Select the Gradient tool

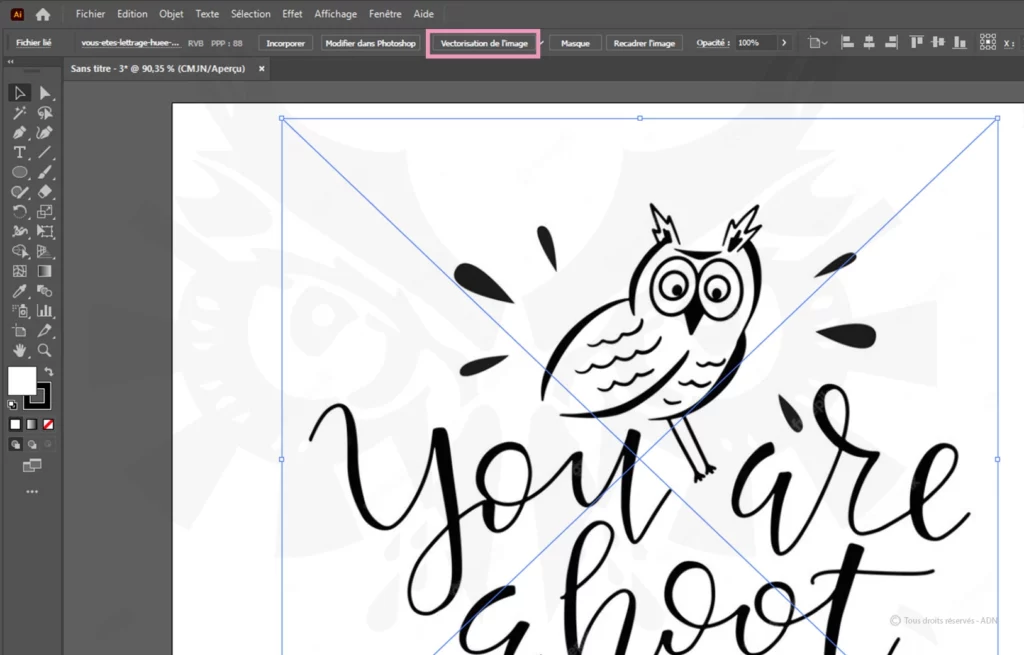pos(44,271)
